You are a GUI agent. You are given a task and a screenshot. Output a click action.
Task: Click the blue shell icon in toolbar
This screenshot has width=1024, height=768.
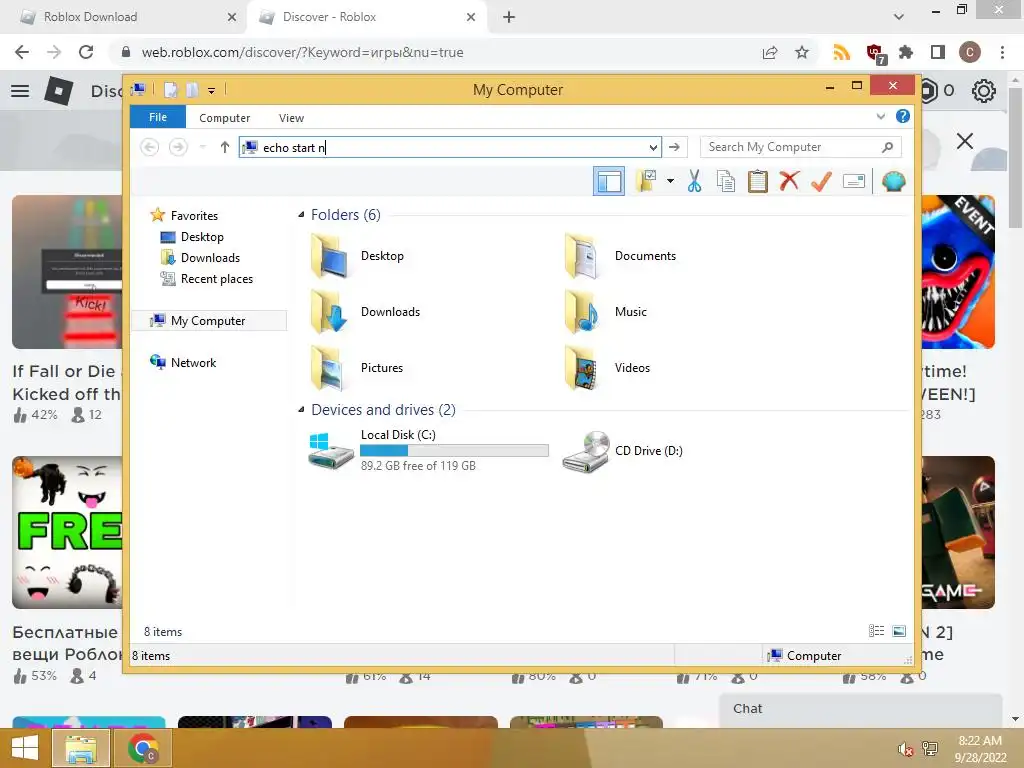(893, 181)
